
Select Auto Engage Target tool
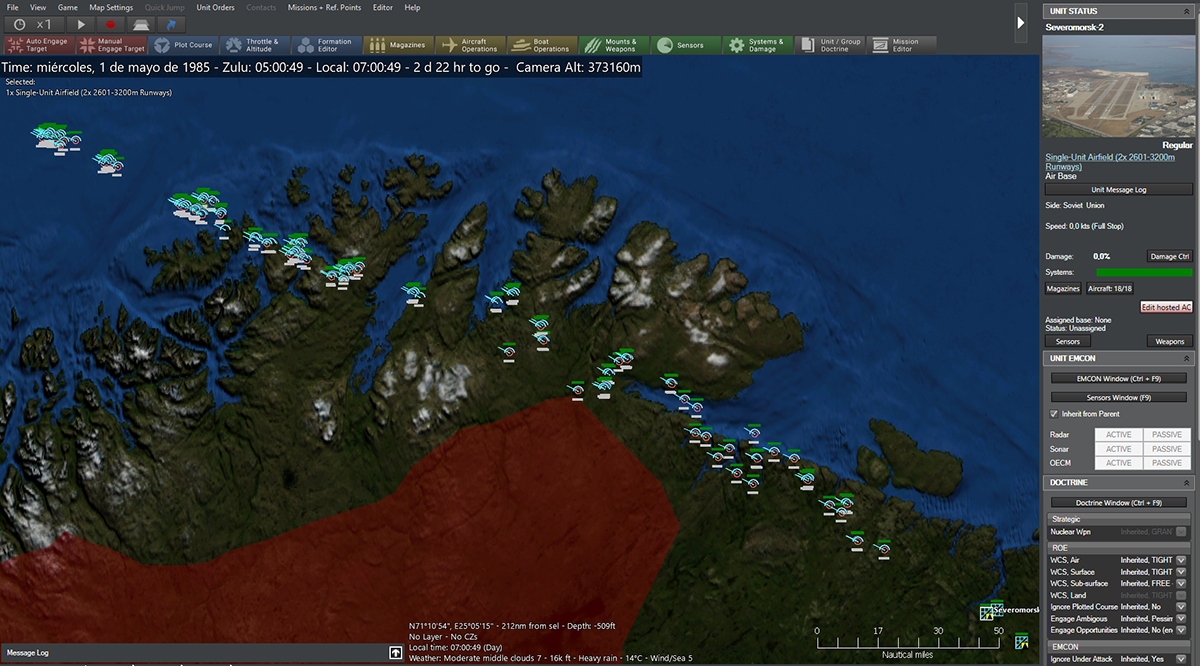coord(40,45)
